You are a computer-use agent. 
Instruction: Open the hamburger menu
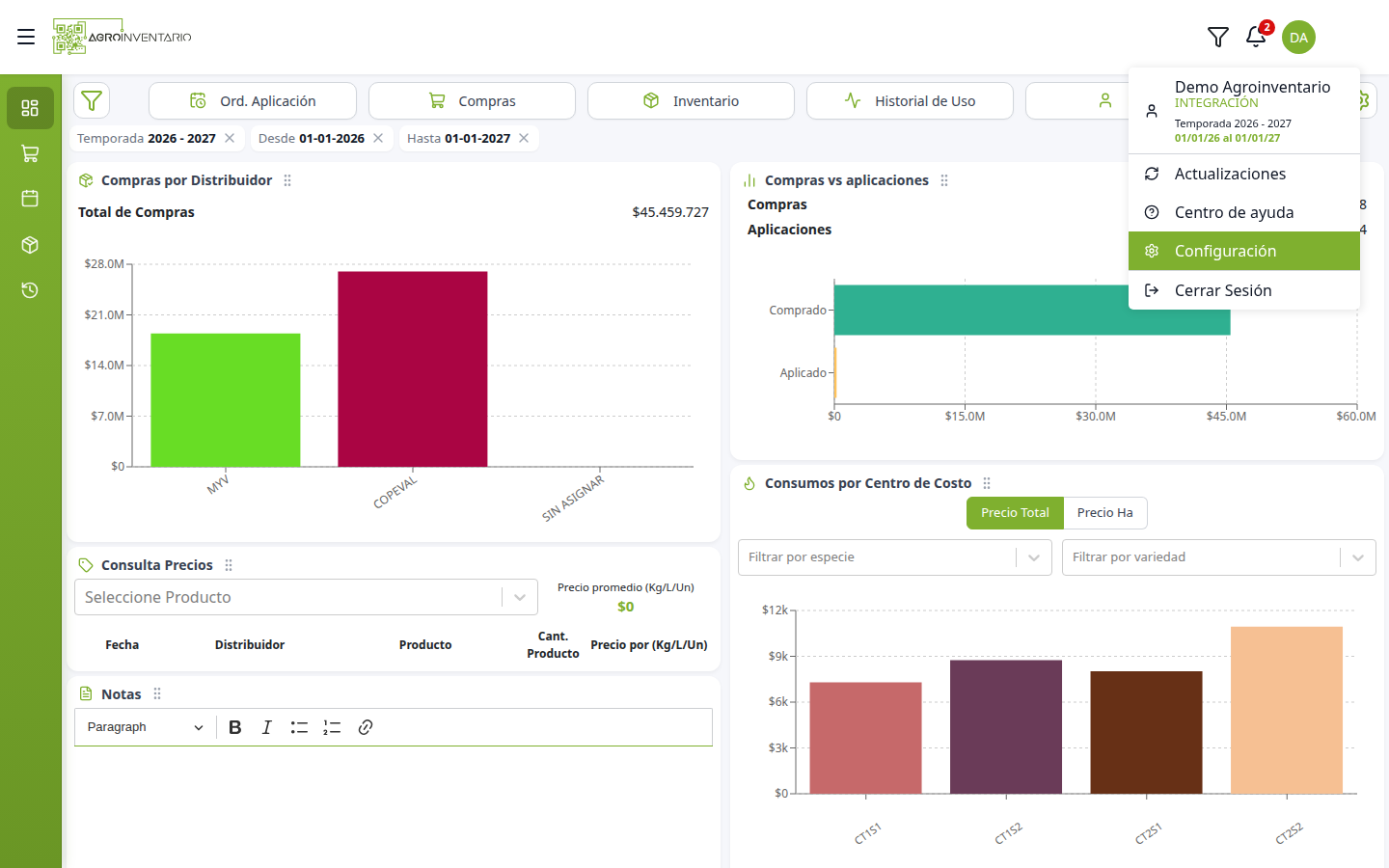26,37
